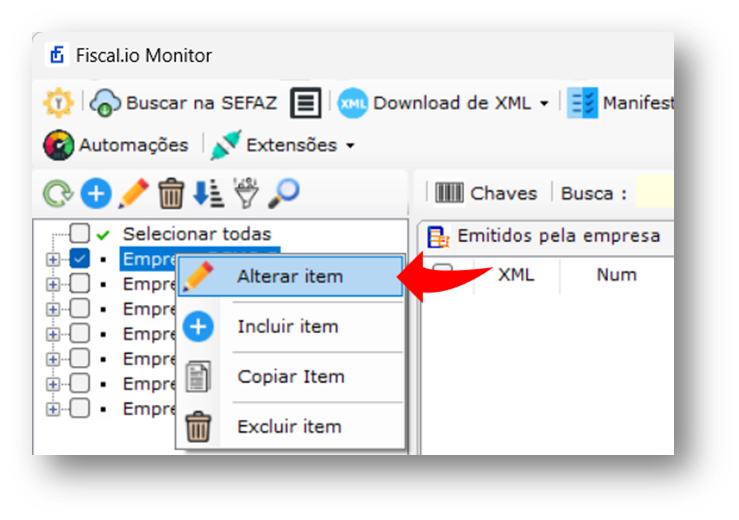Viewport: 739px width, 520px height.
Task: Click Buscar na SEFAZ button
Action: pyautogui.click(x=184, y=103)
